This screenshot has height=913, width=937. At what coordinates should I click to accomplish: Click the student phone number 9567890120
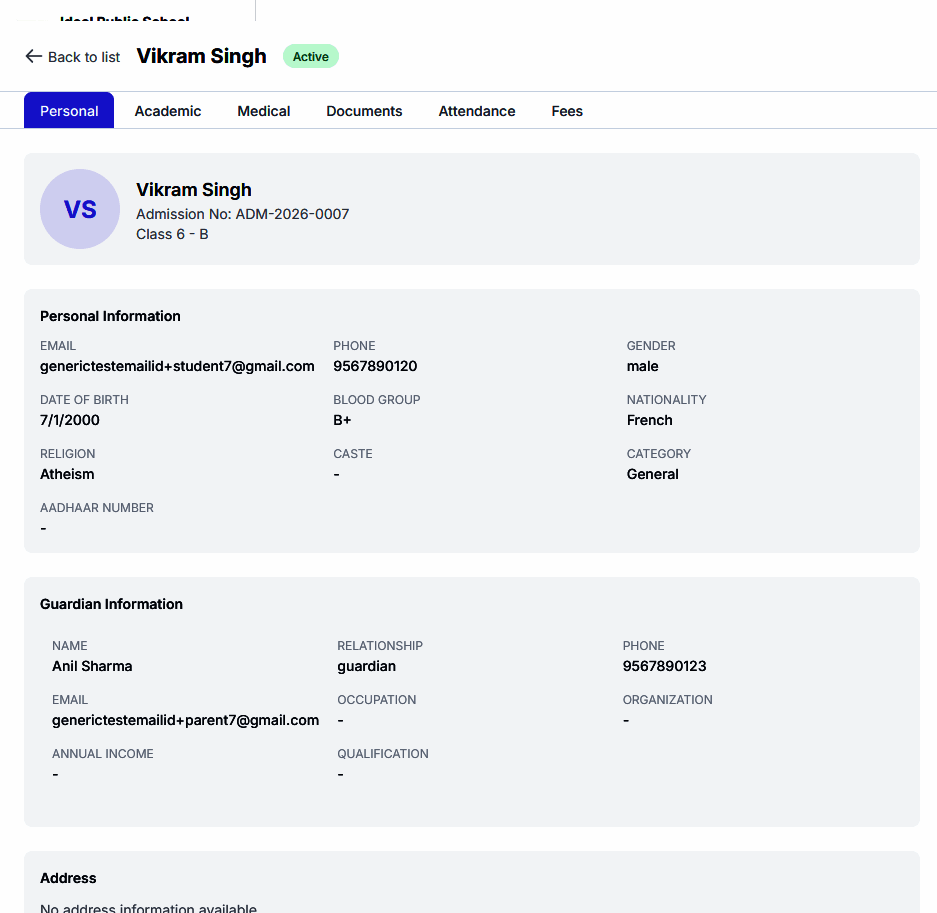click(x=375, y=366)
